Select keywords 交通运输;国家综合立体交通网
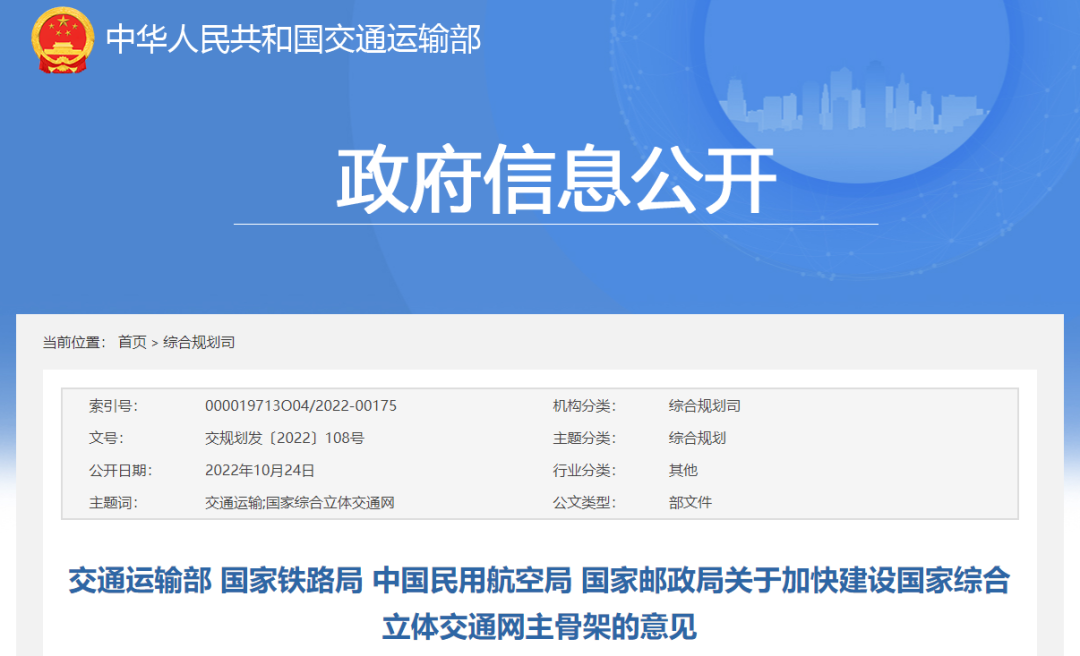The height and width of the screenshot is (656, 1080). (300, 503)
